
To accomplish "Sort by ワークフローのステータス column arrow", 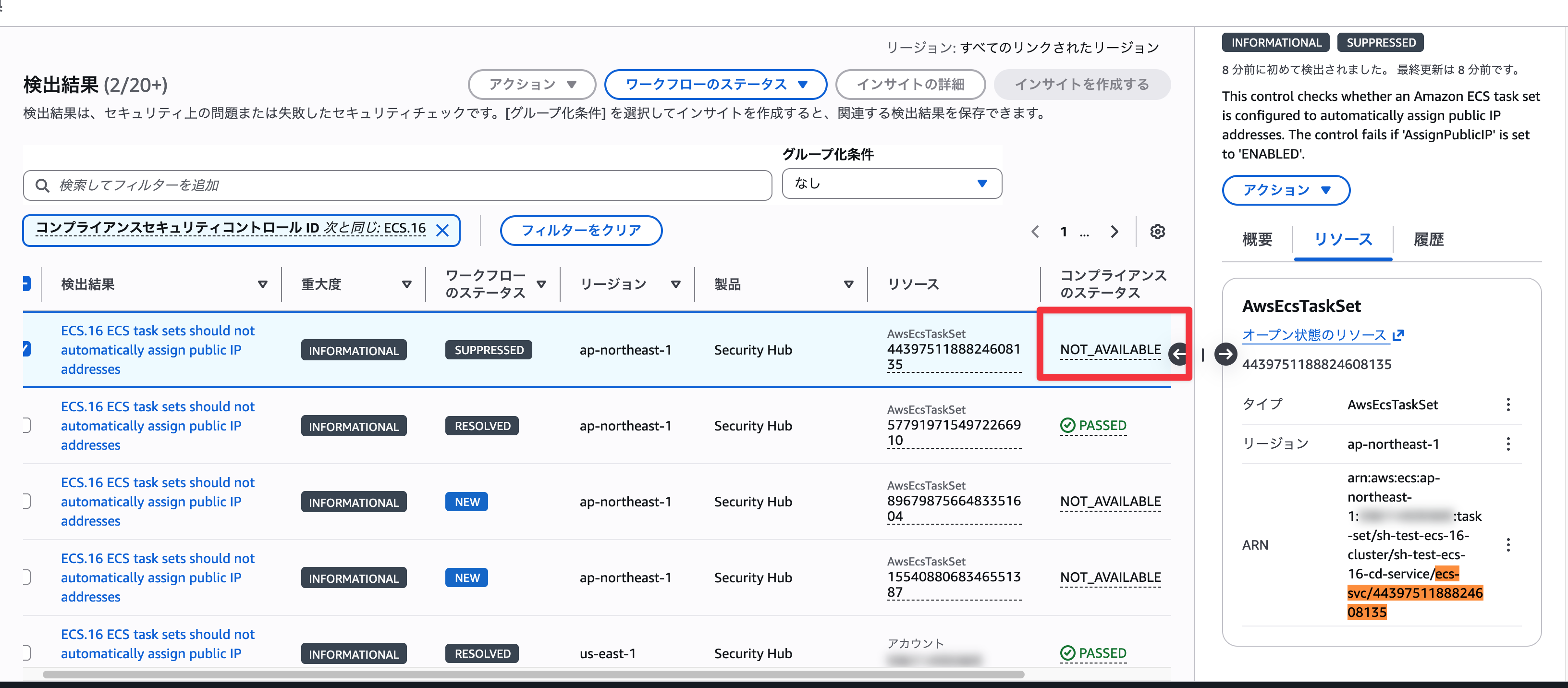I will pyautogui.click(x=541, y=284).
